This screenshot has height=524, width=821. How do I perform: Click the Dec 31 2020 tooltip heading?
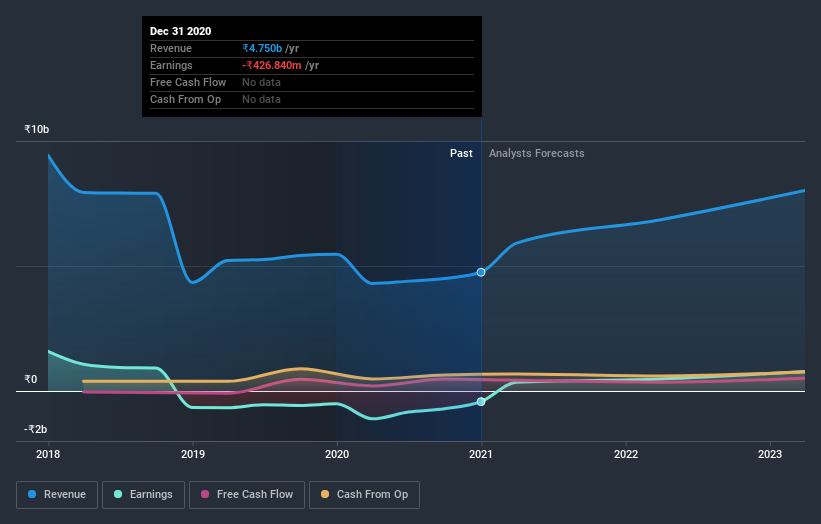(x=181, y=31)
